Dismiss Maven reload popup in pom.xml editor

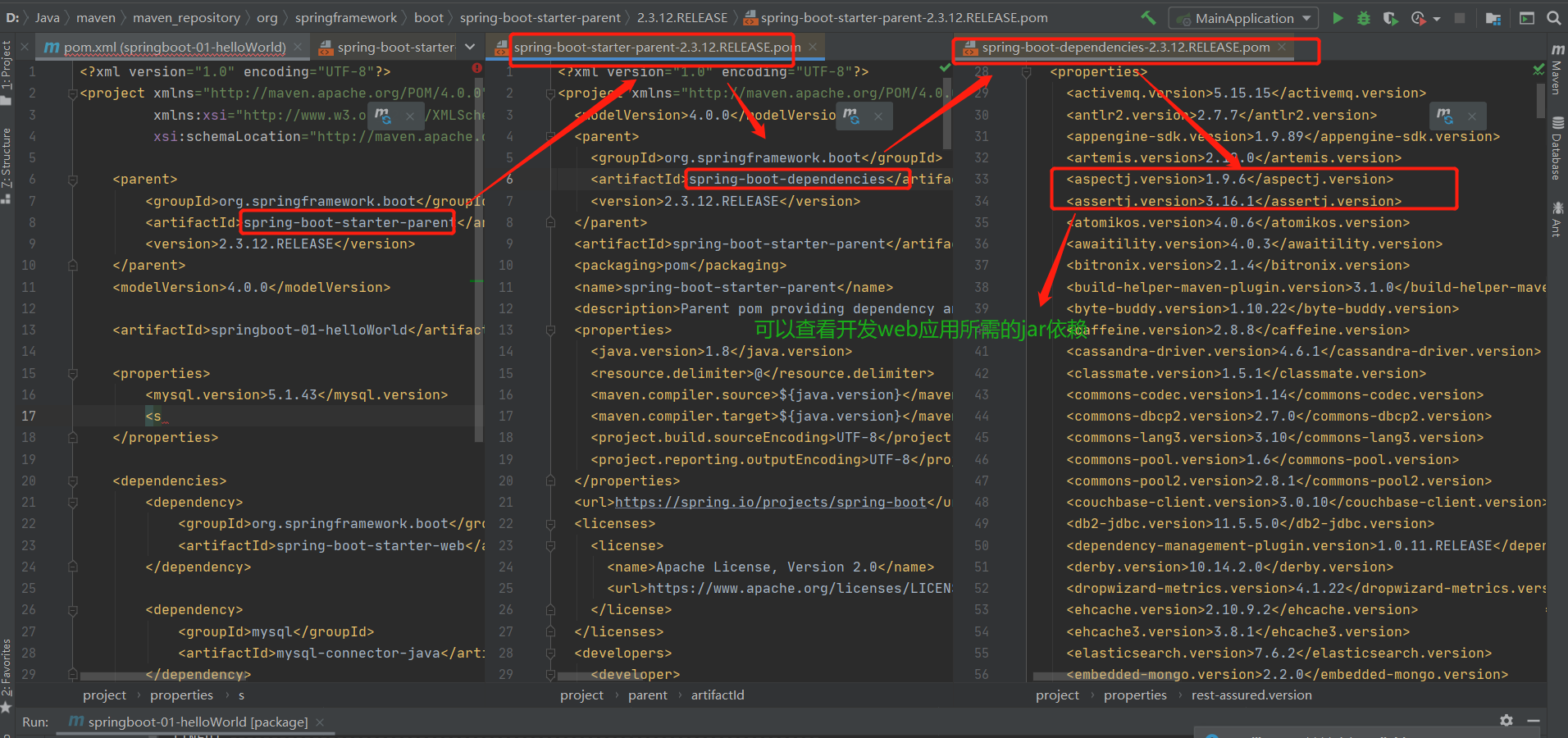pos(409,116)
